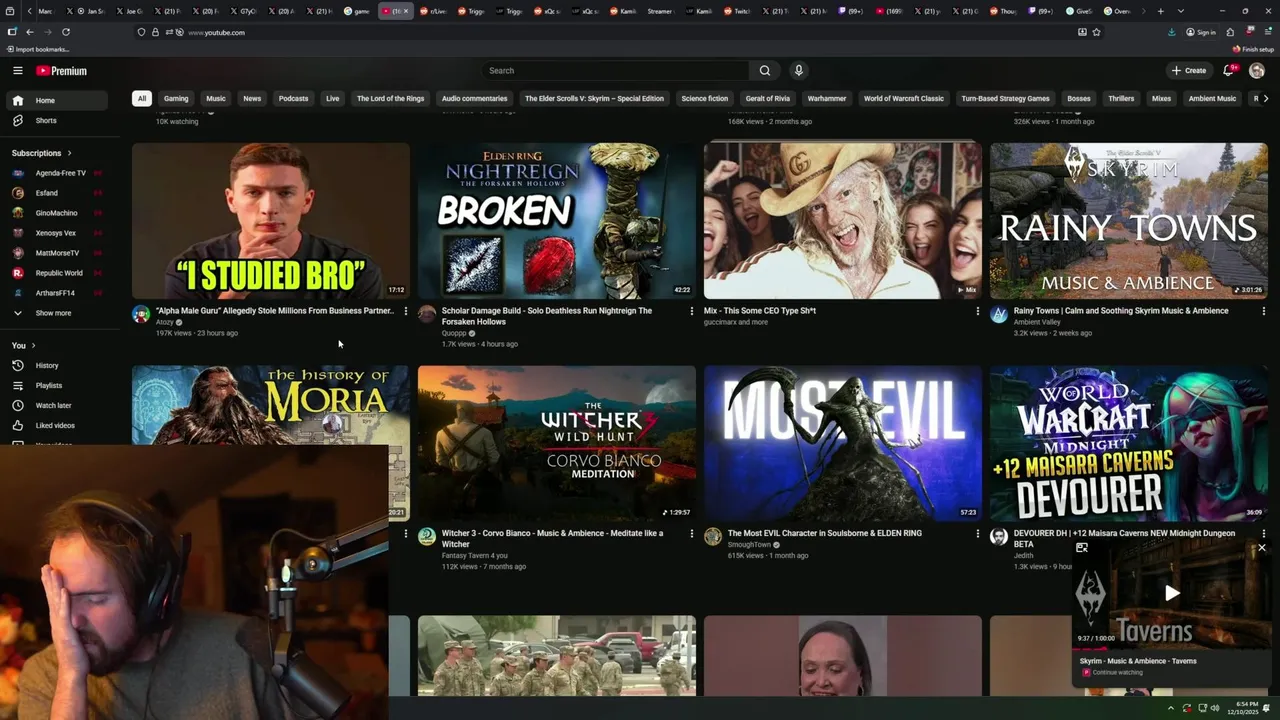
Task: Show hidden system tray icons
Action: point(1171,708)
